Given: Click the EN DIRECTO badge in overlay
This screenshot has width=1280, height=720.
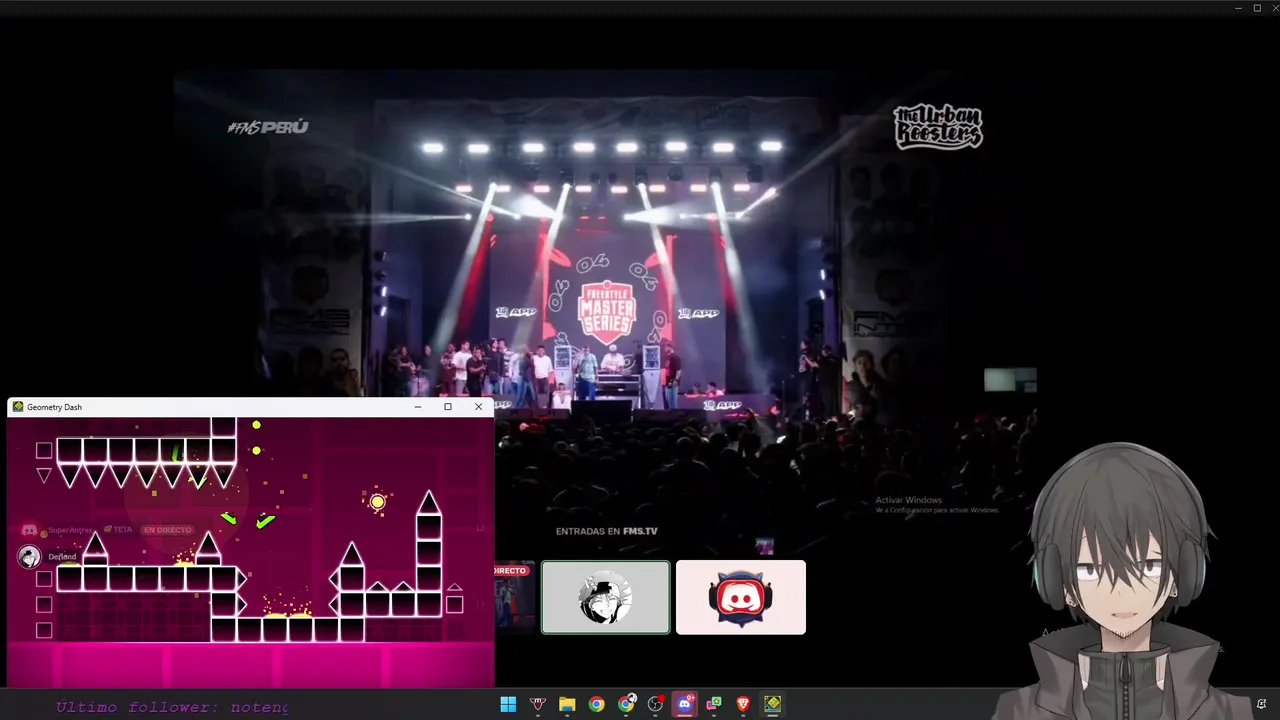Looking at the screenshot, I should point(167,530).
